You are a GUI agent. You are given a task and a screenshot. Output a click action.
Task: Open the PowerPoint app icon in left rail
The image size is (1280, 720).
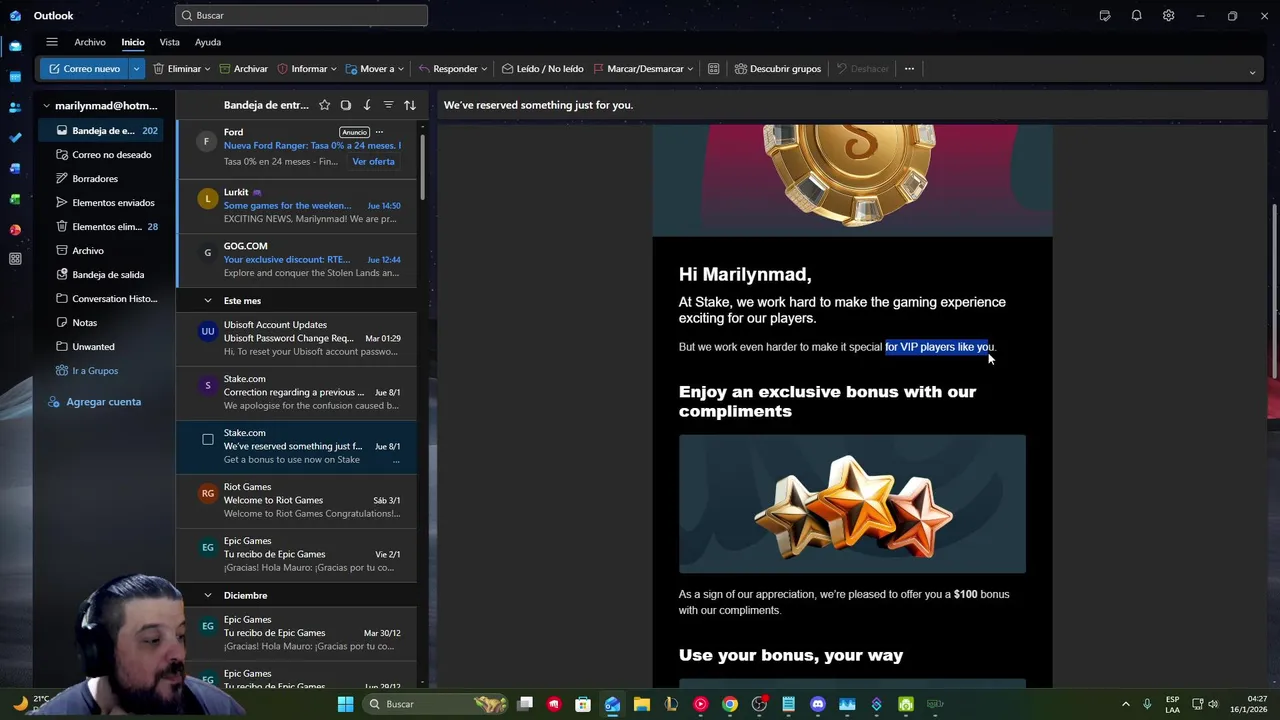pos(15,229)
